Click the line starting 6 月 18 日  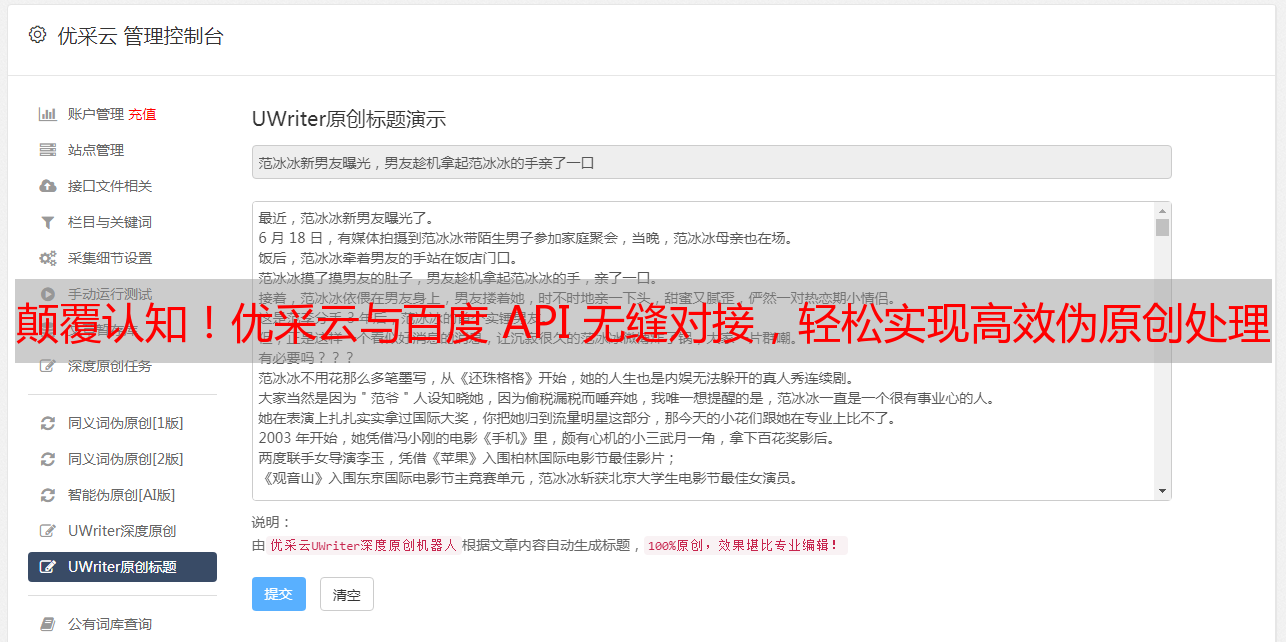point(525,238)
